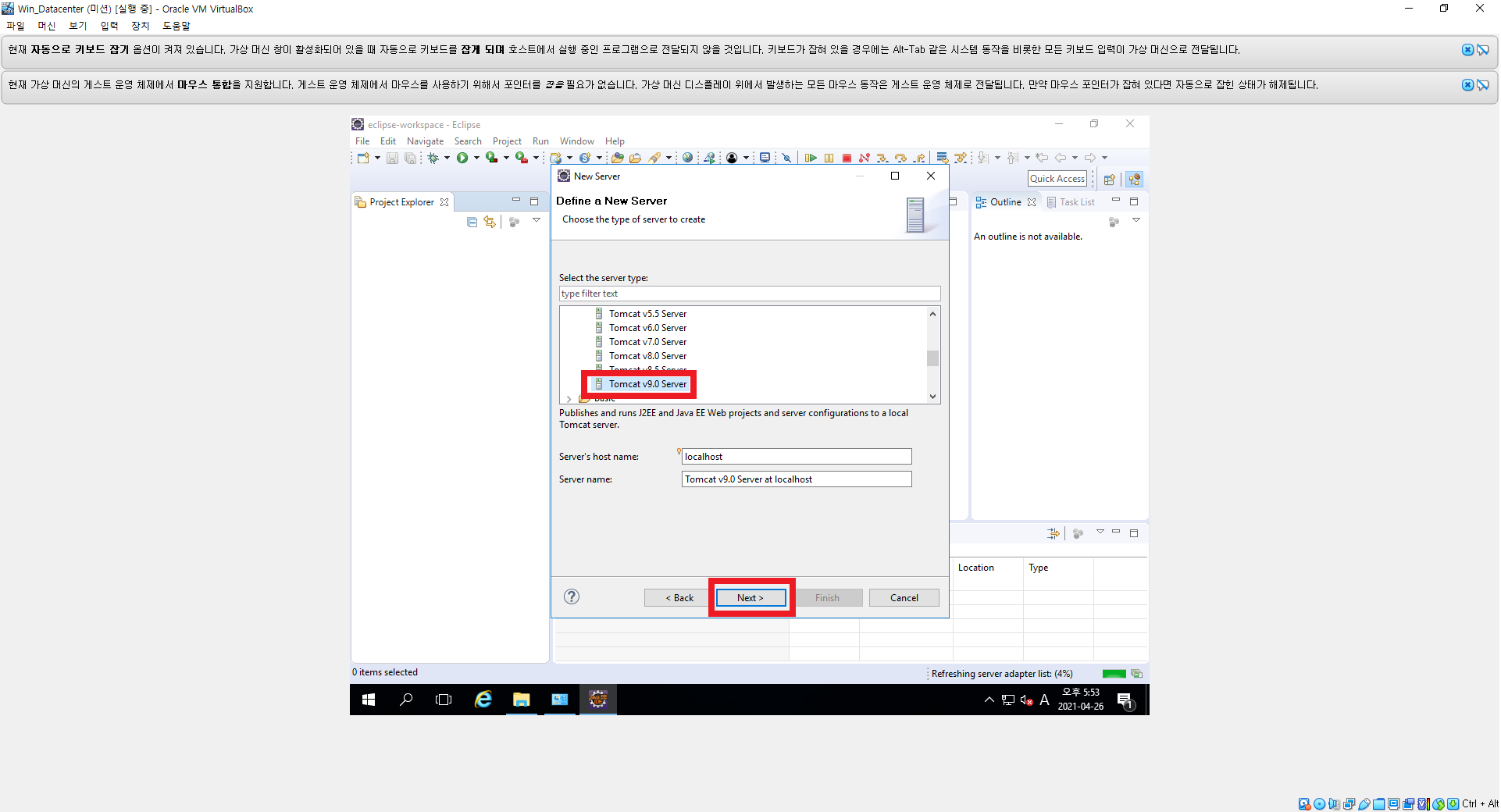Viewport: 1501px width, 812px height.
Task: Click the Cancel button
Action: [904, 598]
